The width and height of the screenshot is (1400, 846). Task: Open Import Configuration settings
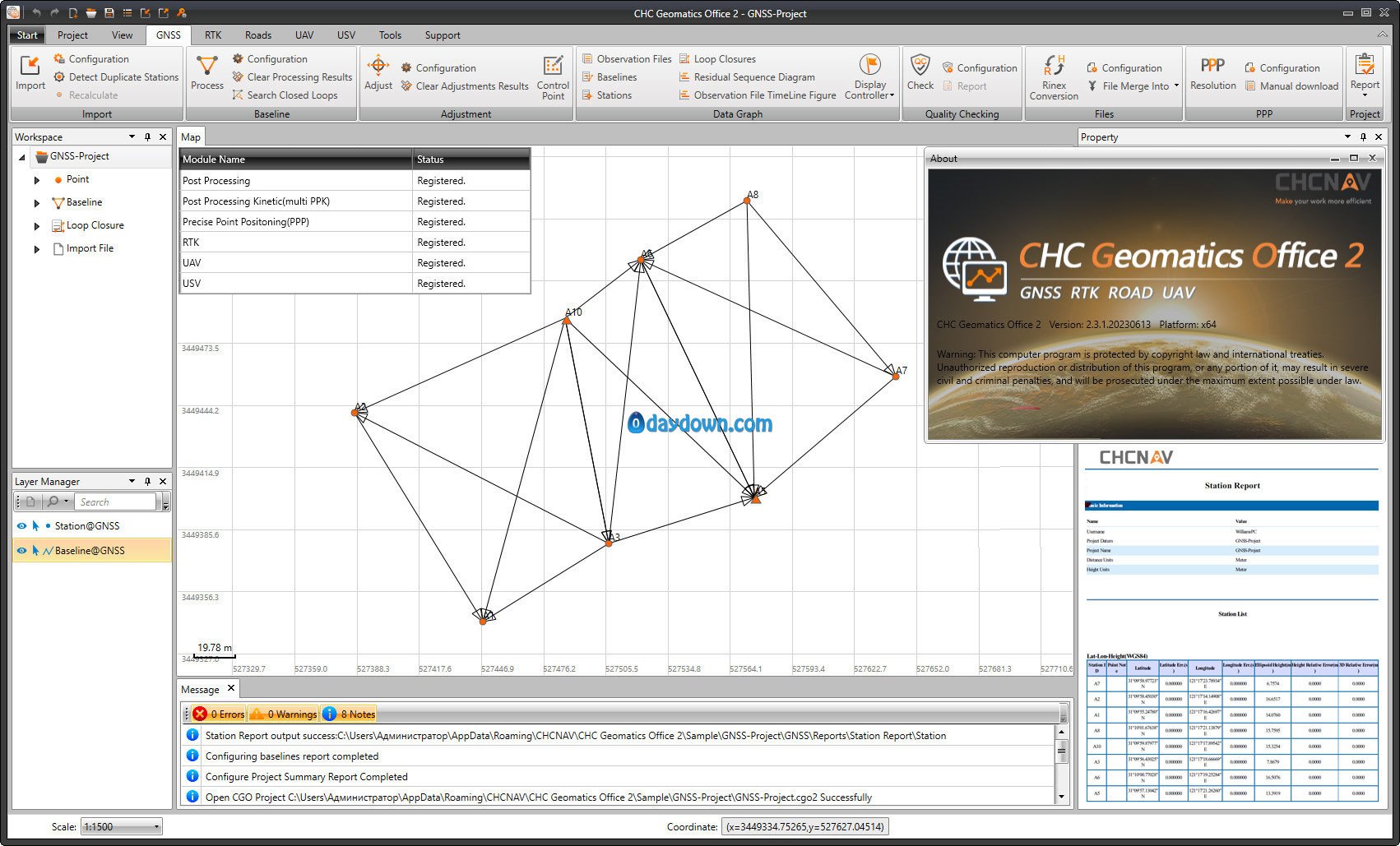point(91,59)
